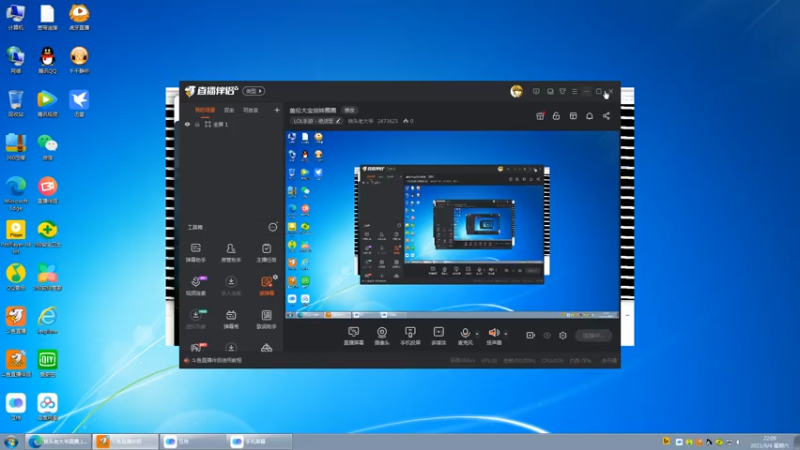Toggle visibility eye of 全屏 1 source
The width and height of the screenshot is (800, 450).
[187, 124]
